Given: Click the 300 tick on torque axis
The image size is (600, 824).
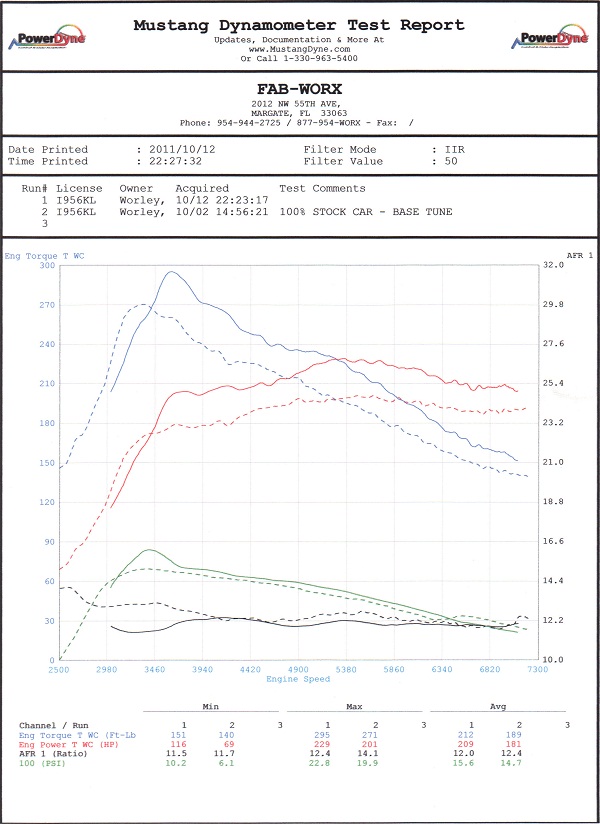Looking at the screenshot, I should coord(47,265).
